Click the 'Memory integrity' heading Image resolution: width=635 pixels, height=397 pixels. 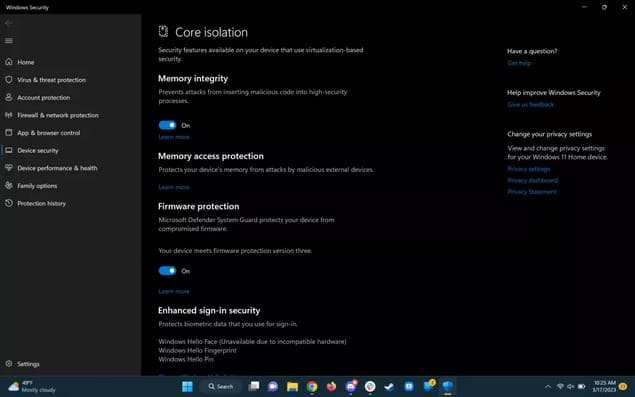193,79
